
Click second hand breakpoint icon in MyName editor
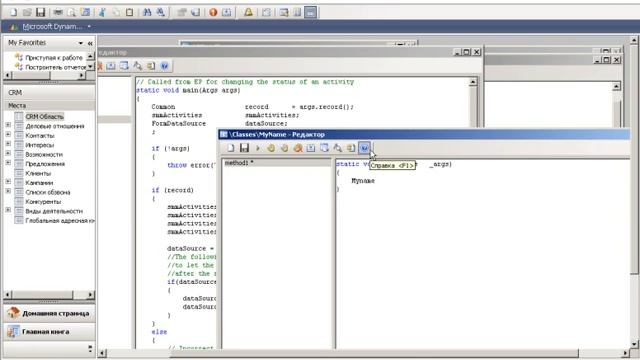click(284, 148)
